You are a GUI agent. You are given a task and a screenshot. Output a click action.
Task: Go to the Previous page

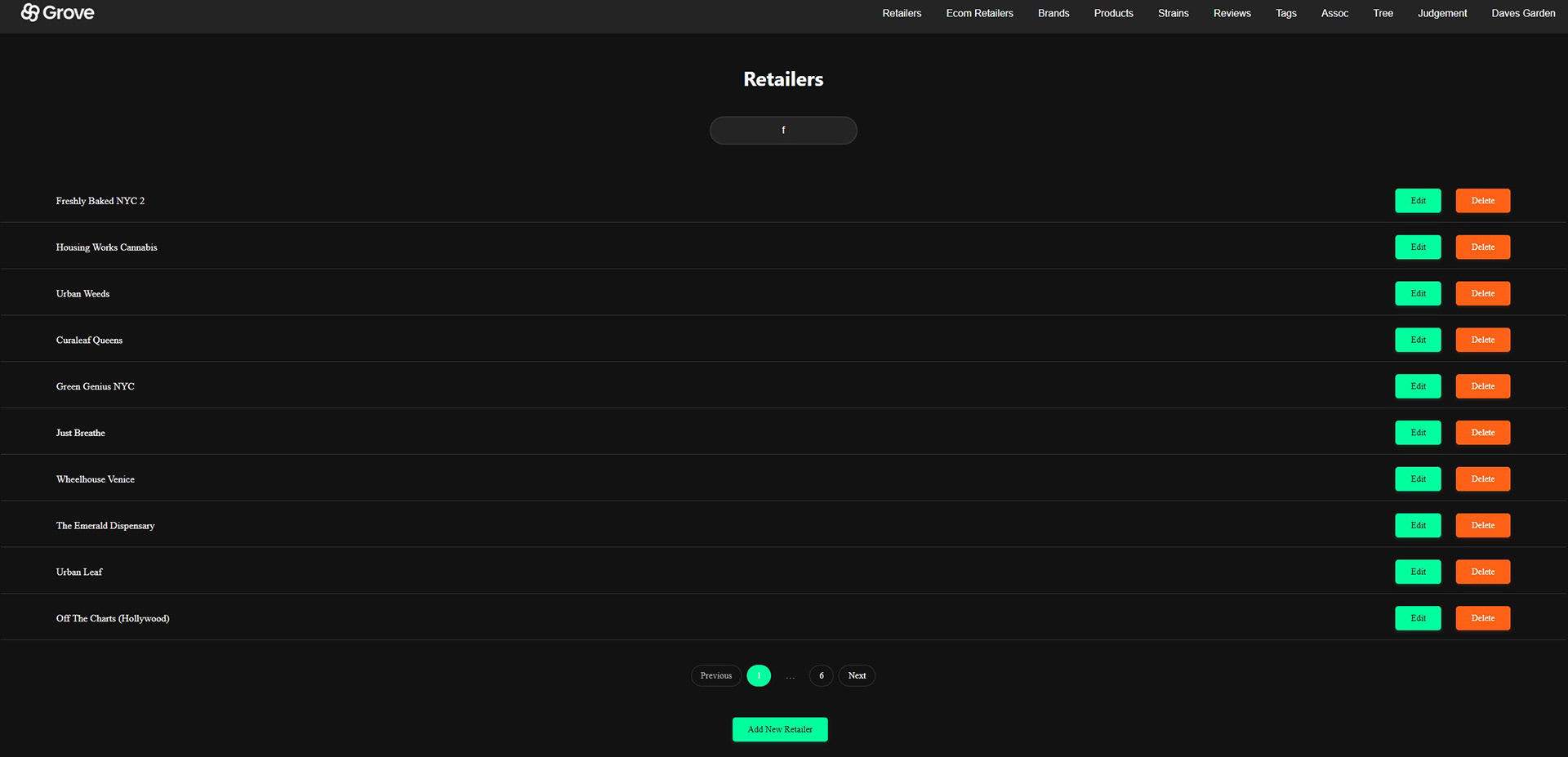(716, 676)
